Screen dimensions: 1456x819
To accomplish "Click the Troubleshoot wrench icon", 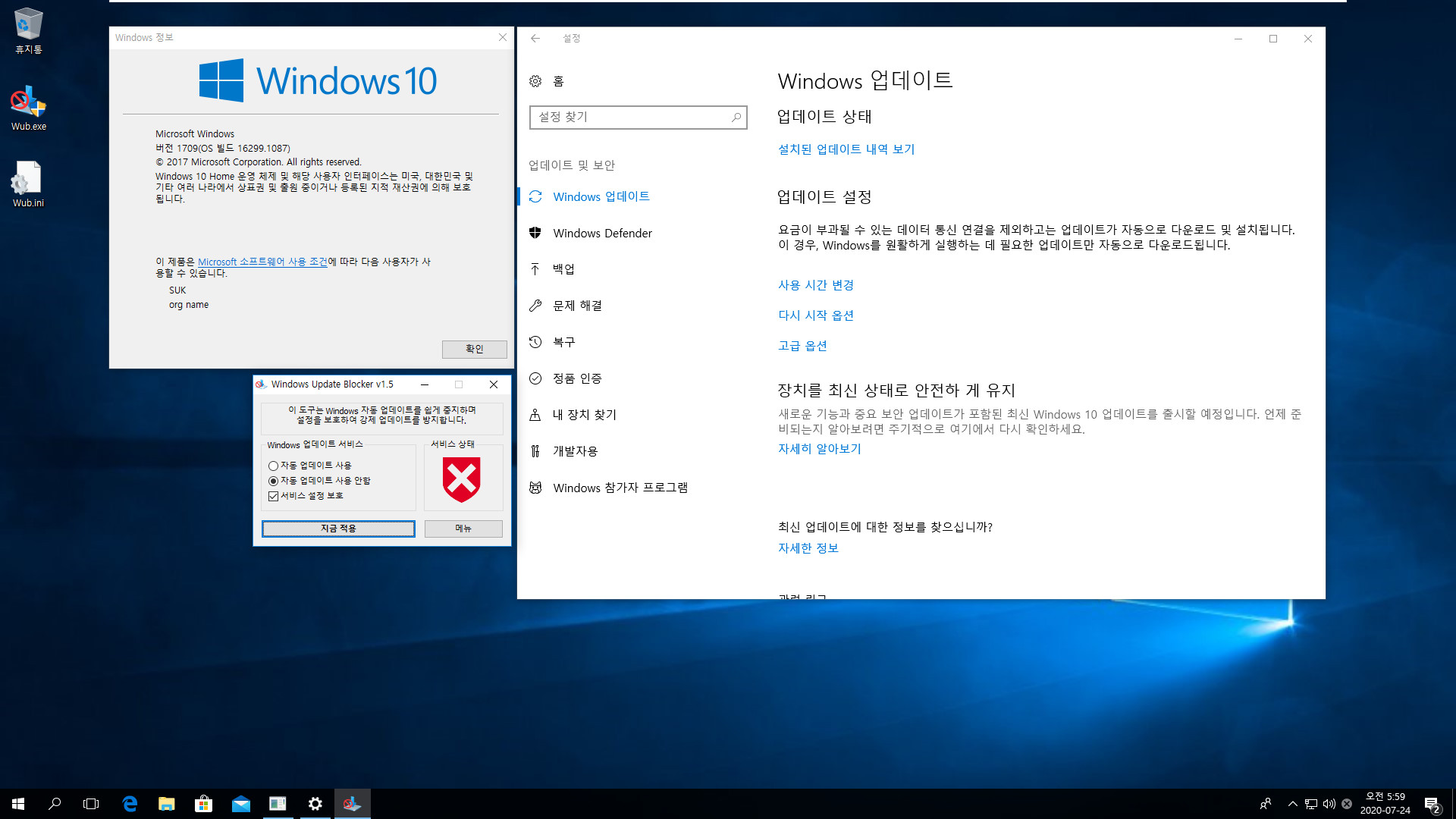I will point(535,306).
